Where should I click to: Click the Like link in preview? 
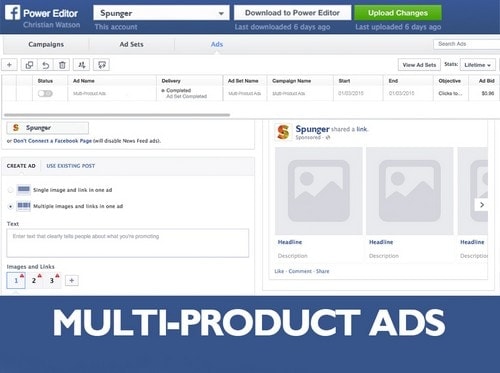(x=279, y=271)
